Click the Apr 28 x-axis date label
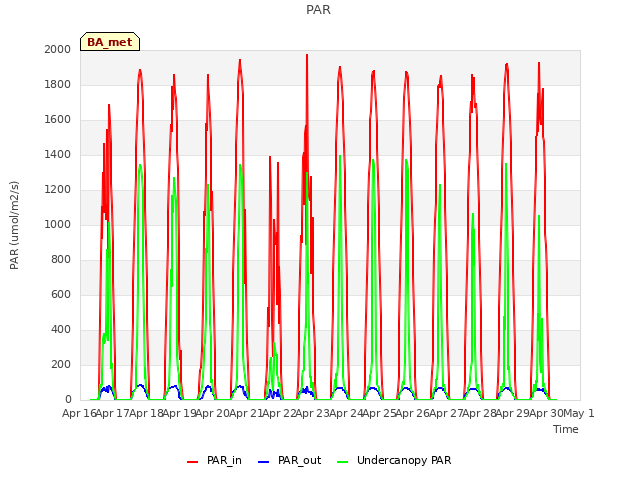Screen dimensions: 640x480 click(x=480, y=413)
